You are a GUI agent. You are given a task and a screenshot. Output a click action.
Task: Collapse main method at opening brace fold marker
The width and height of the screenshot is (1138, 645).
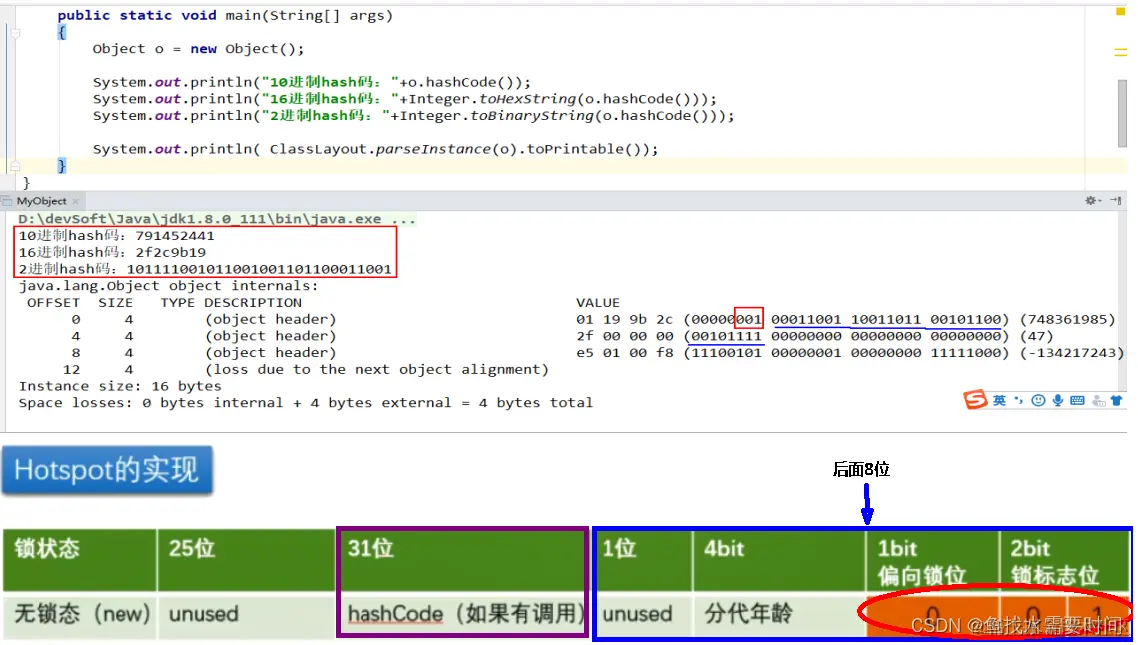click(x=15, y=33)
